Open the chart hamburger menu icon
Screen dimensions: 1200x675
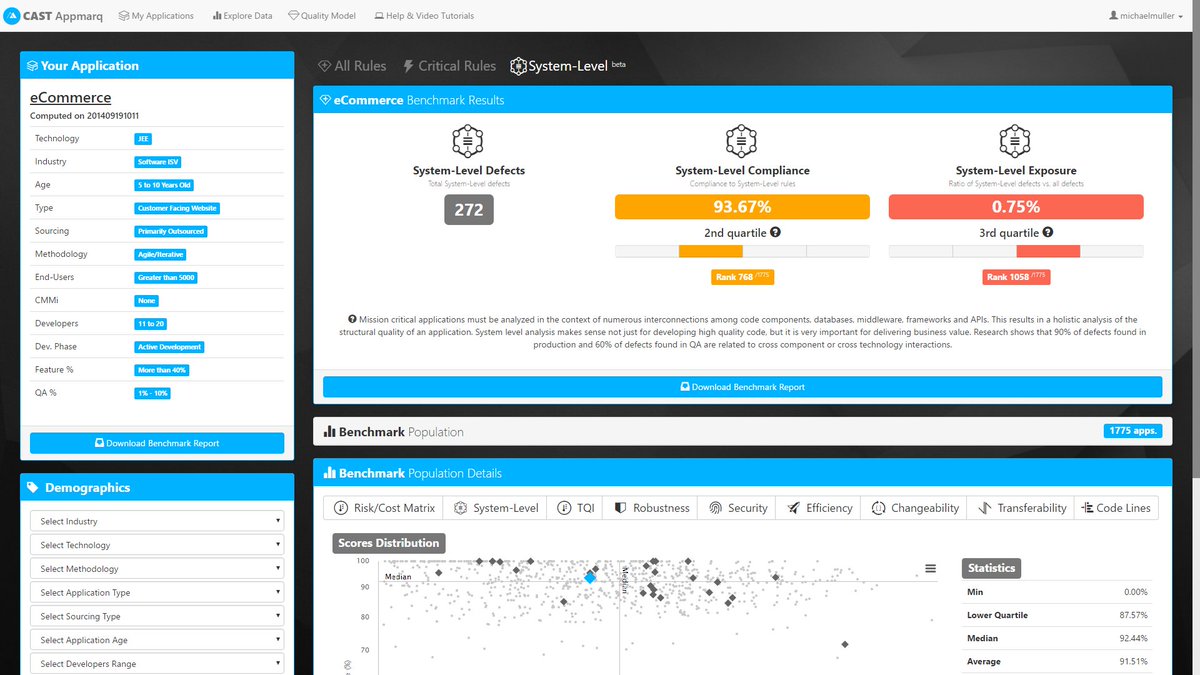coord(931,568)
